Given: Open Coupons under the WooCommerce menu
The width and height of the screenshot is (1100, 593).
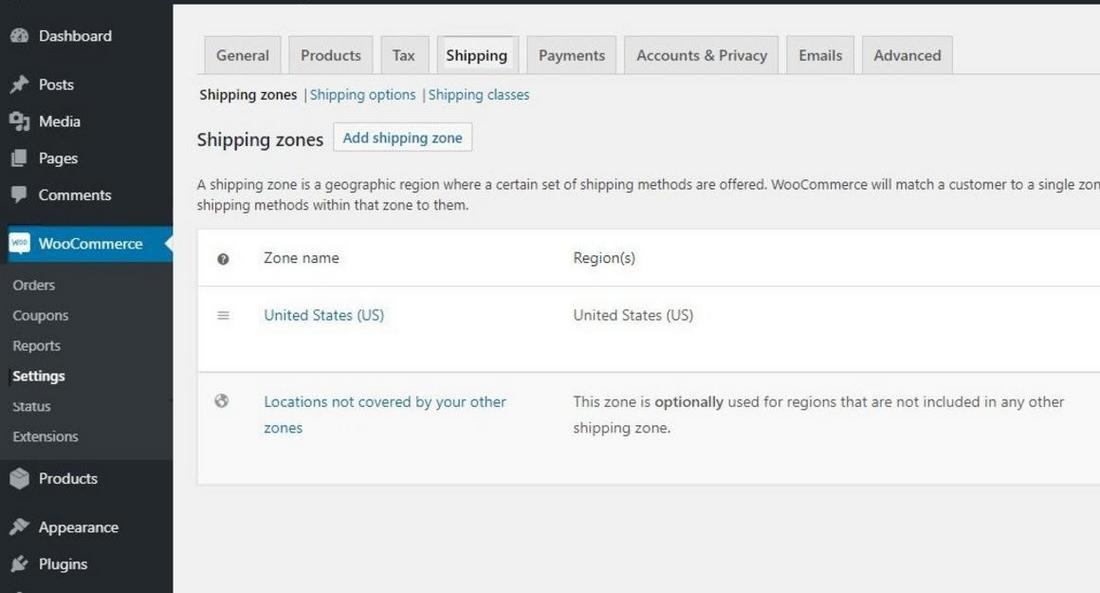Looking at the screenshot, I should 41,316.
